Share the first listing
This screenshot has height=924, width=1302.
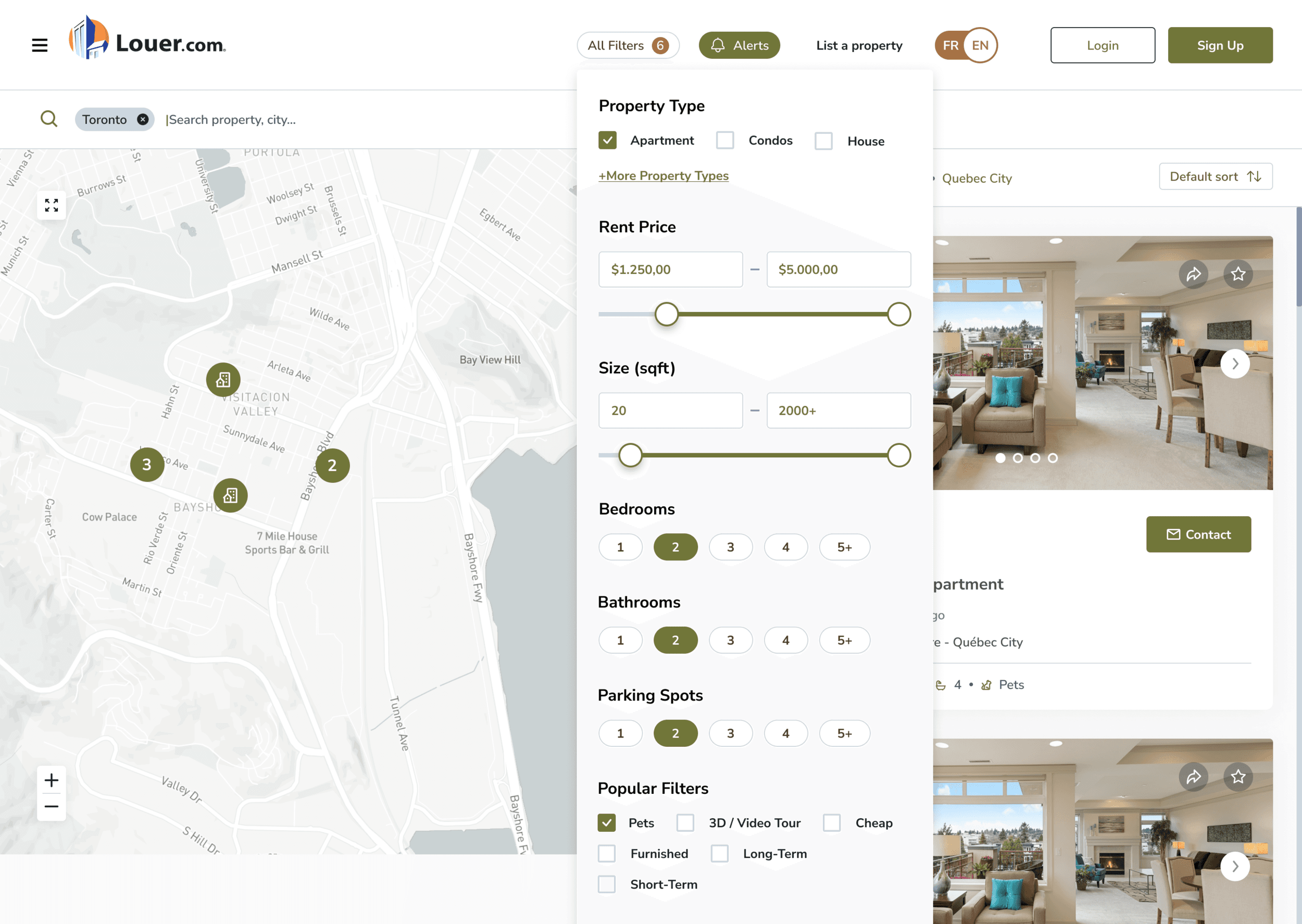[x=1193, y=274]
